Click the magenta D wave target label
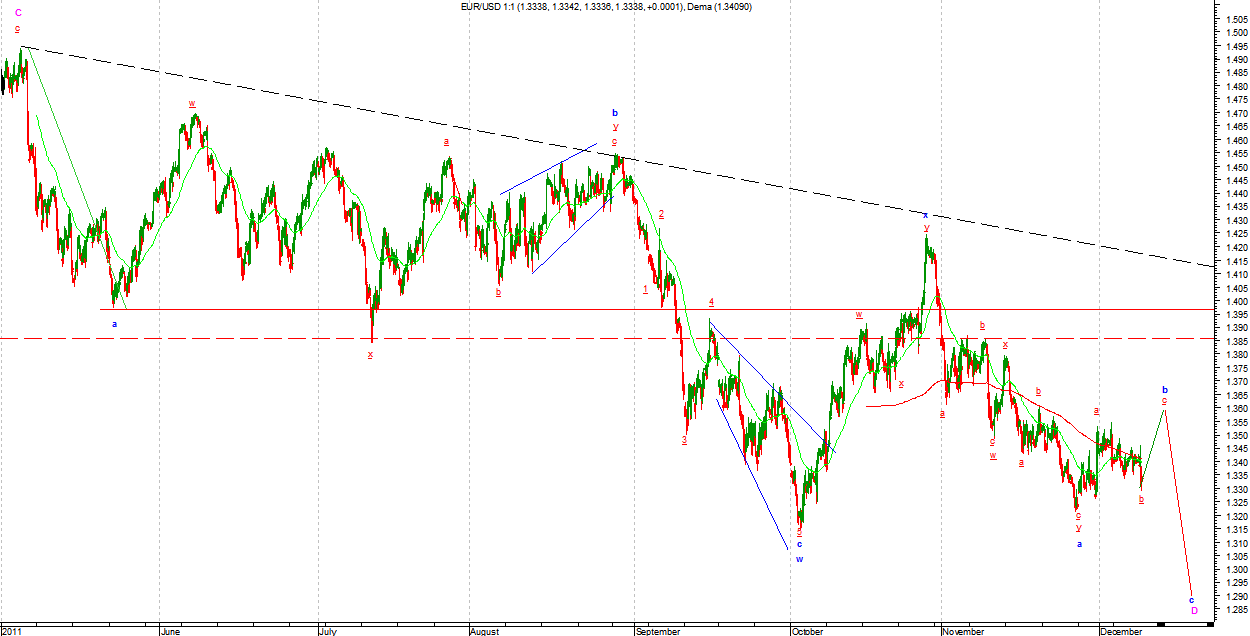The height and width of the screenshot is (636, 1250). [x=1194, y=610]
